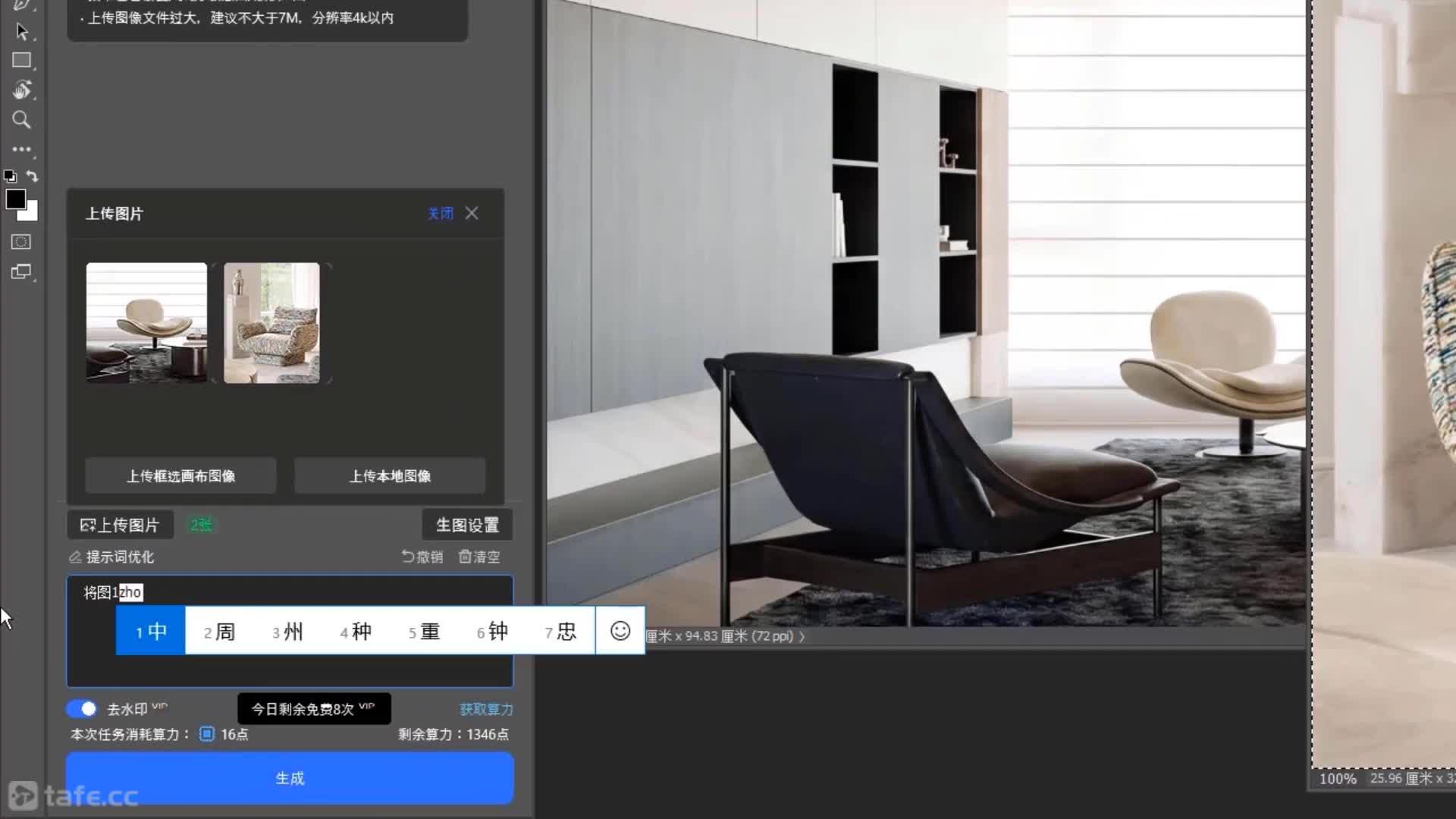Select the Path Selection arrow tool
The image size is (1456, 819).
[x=21, y=32]
